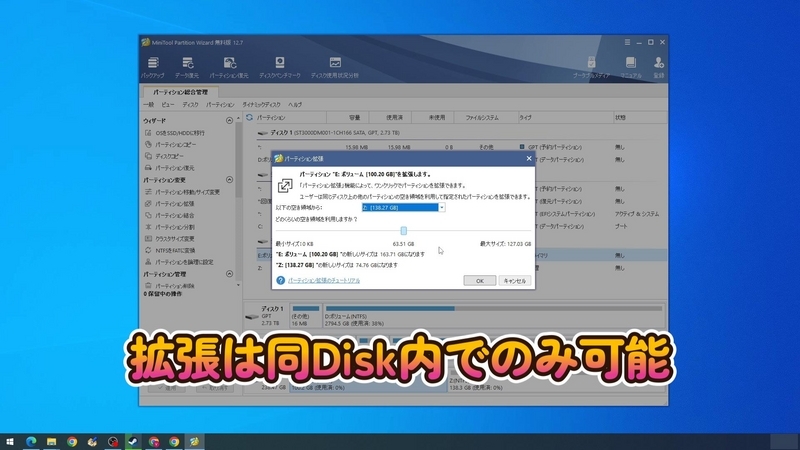Select パーティション復元 in the wizard sidebar list
The image size is (800, 450).
(x=169, y=168)
